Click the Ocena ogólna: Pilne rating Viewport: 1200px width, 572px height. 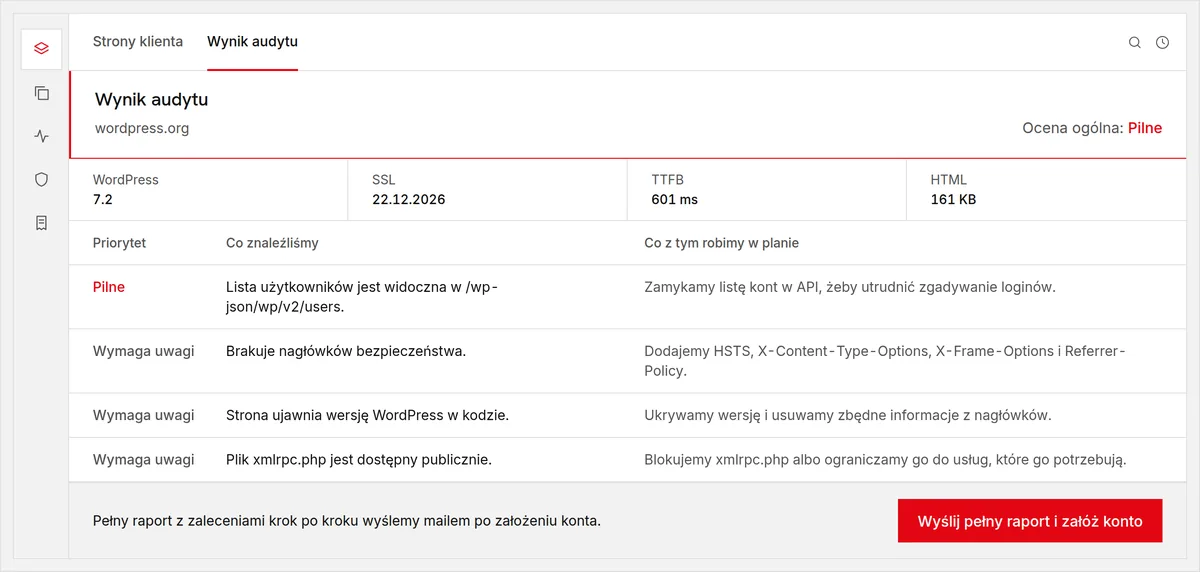1092,128
